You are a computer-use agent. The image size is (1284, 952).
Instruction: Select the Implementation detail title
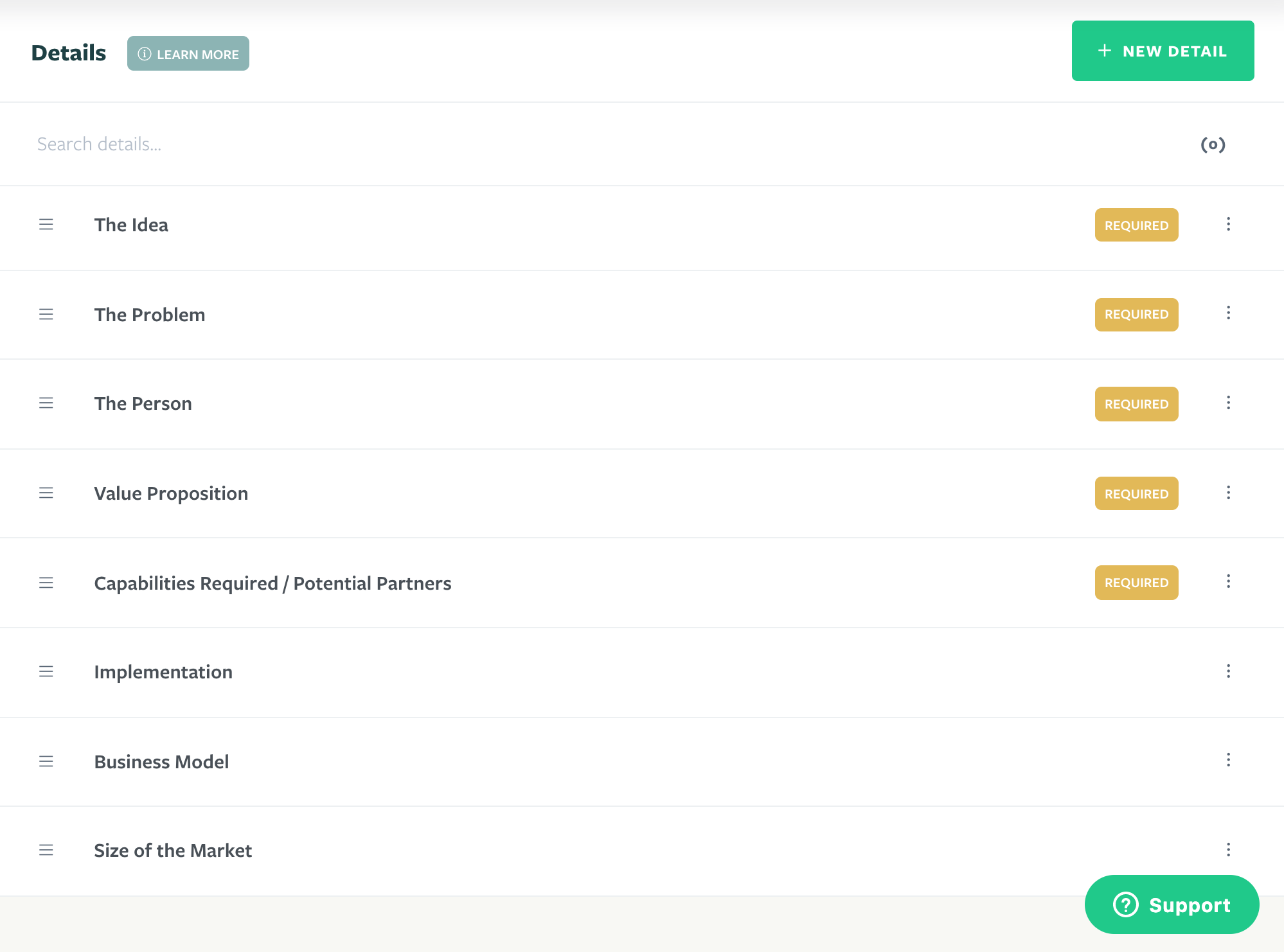click(x=163, y=672)
